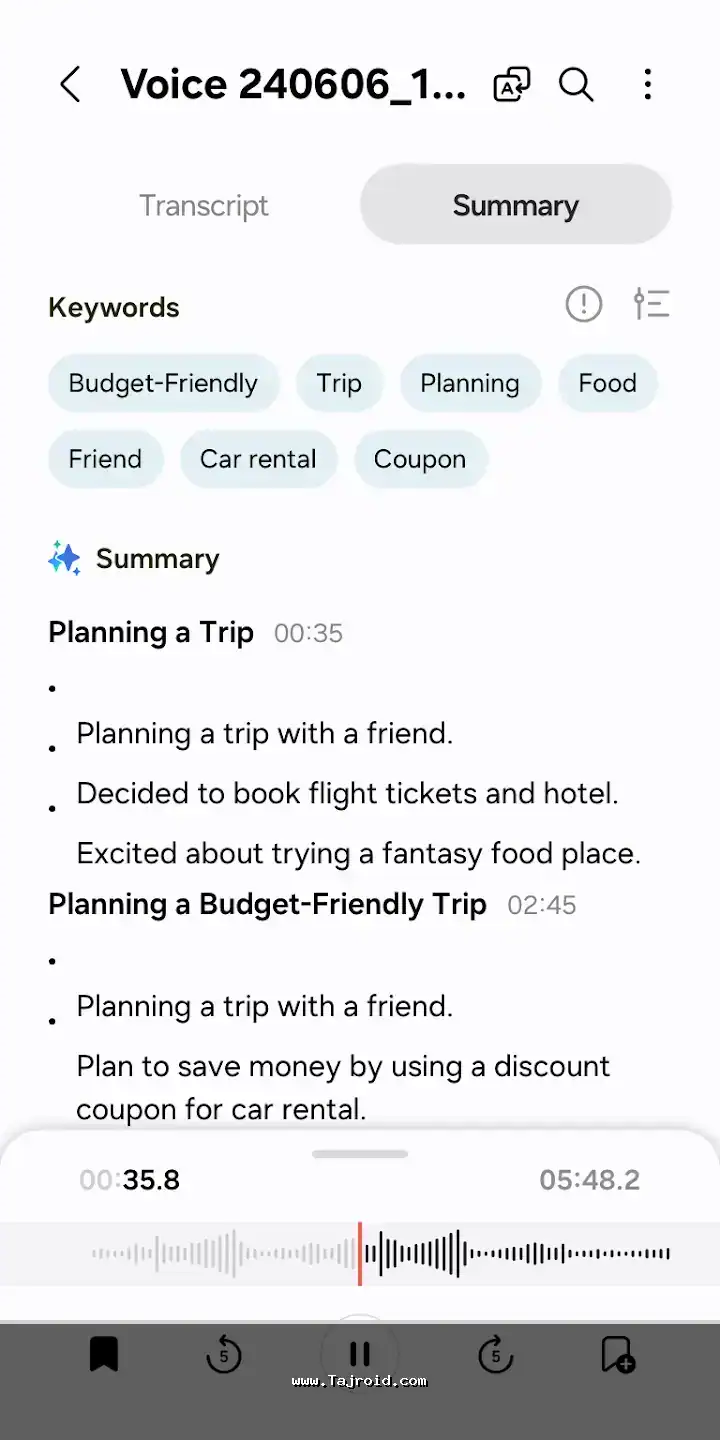Viewport: 720px width, 1440px height.
Task: Jump to the 00:35 timestamp
Action: [x=308, y=634]
